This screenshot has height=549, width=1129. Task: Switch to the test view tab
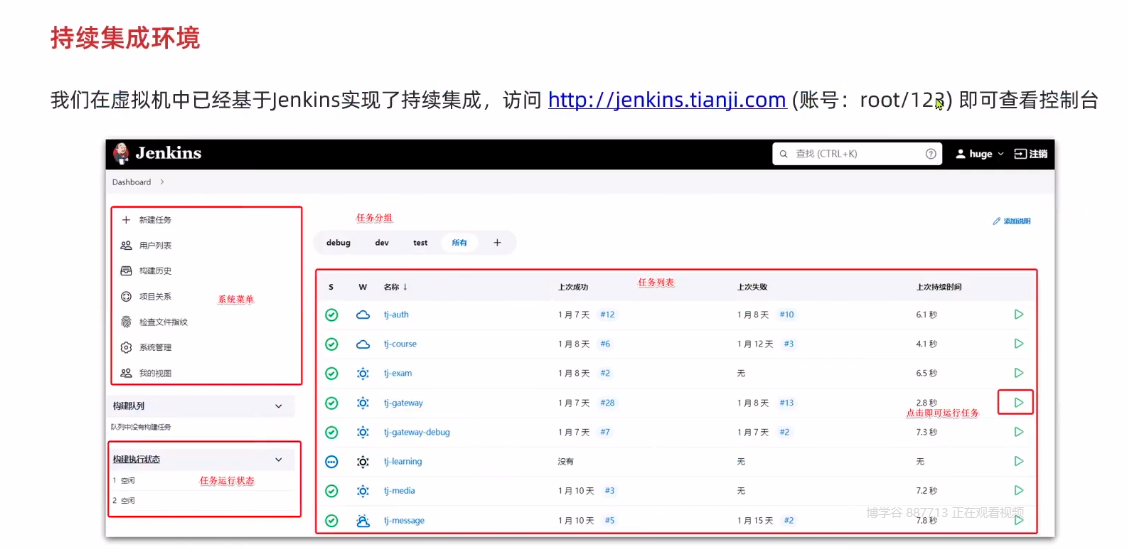pos(420,243)
